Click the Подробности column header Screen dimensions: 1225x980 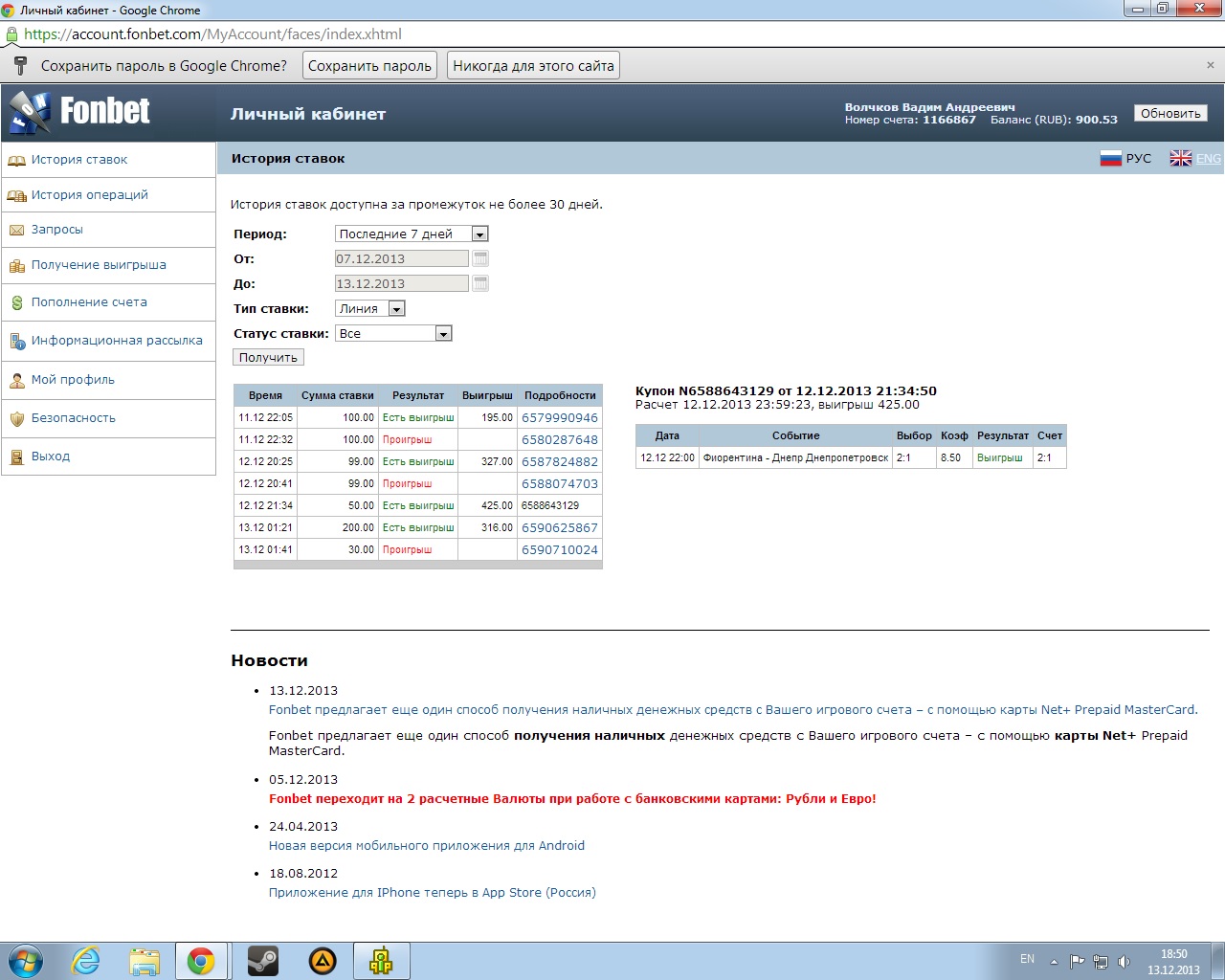click(560, 395)
